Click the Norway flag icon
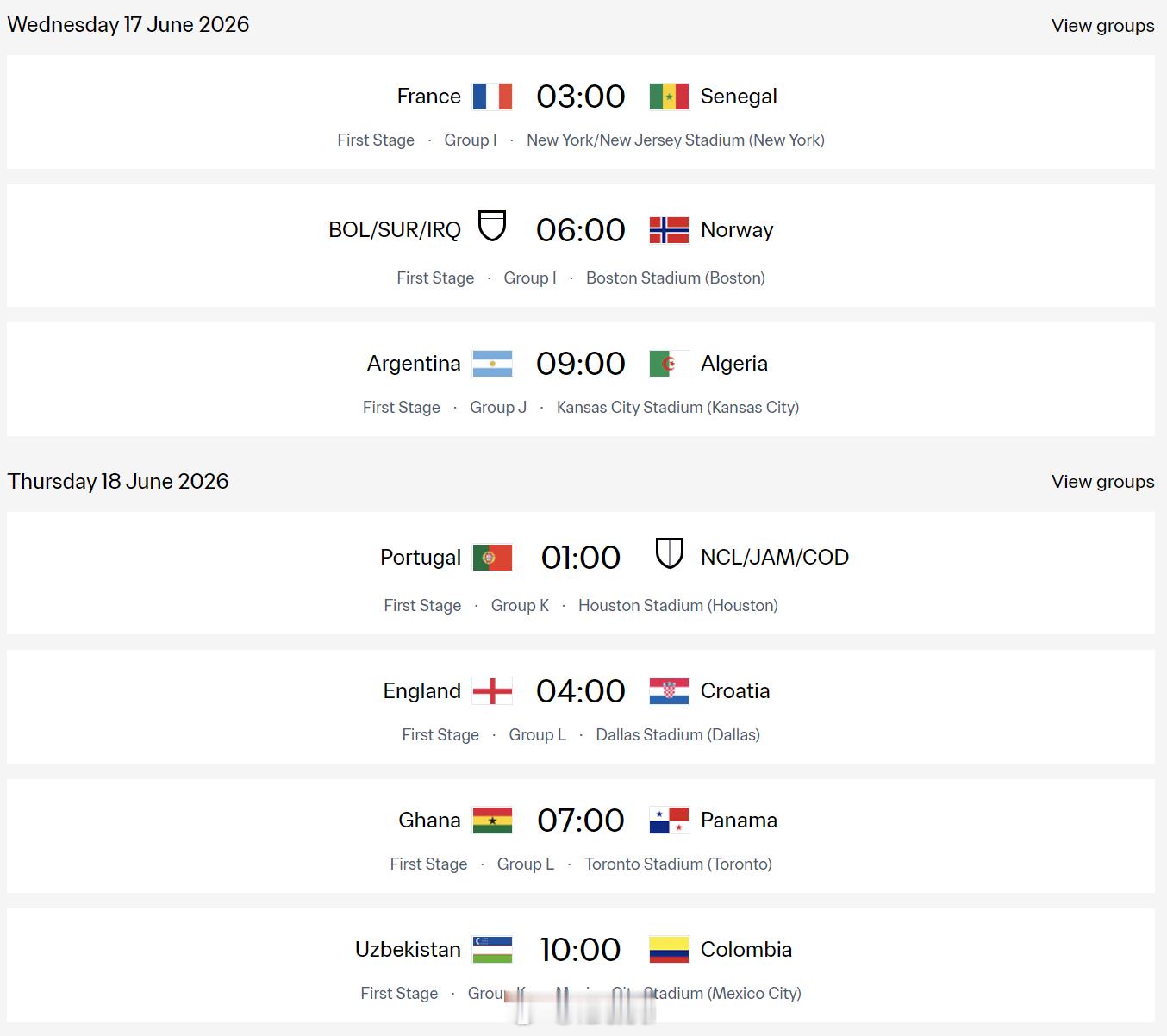The image size is (1167, 1036). click(669, 230)
